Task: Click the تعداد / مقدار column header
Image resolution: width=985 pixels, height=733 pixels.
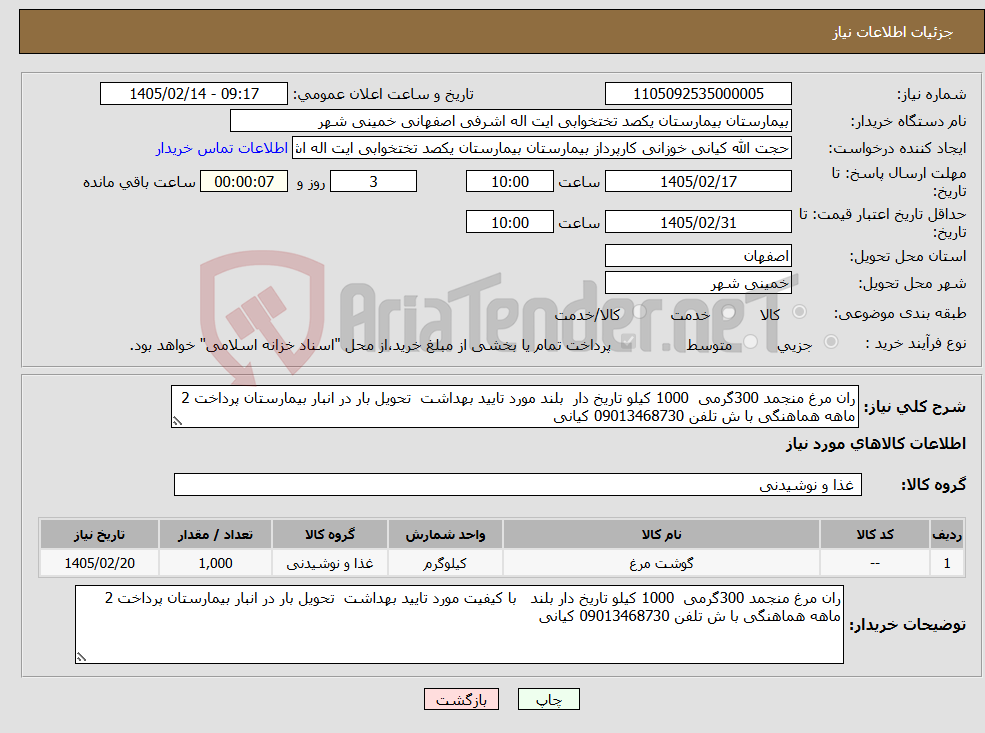Action: (x=215, y=535)
